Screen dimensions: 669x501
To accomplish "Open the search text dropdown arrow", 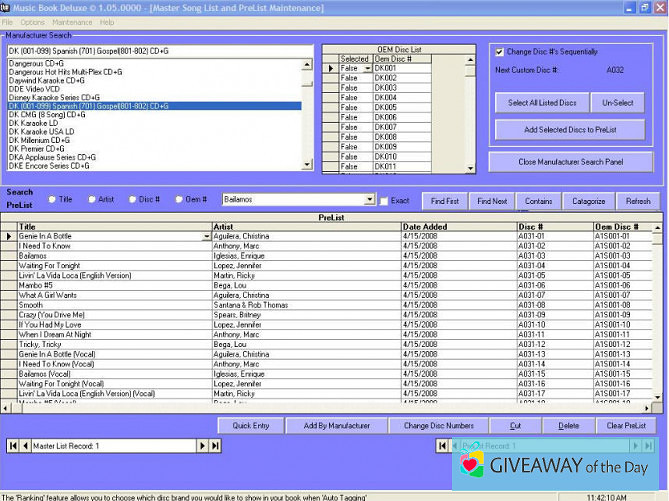I will [370, 200].
